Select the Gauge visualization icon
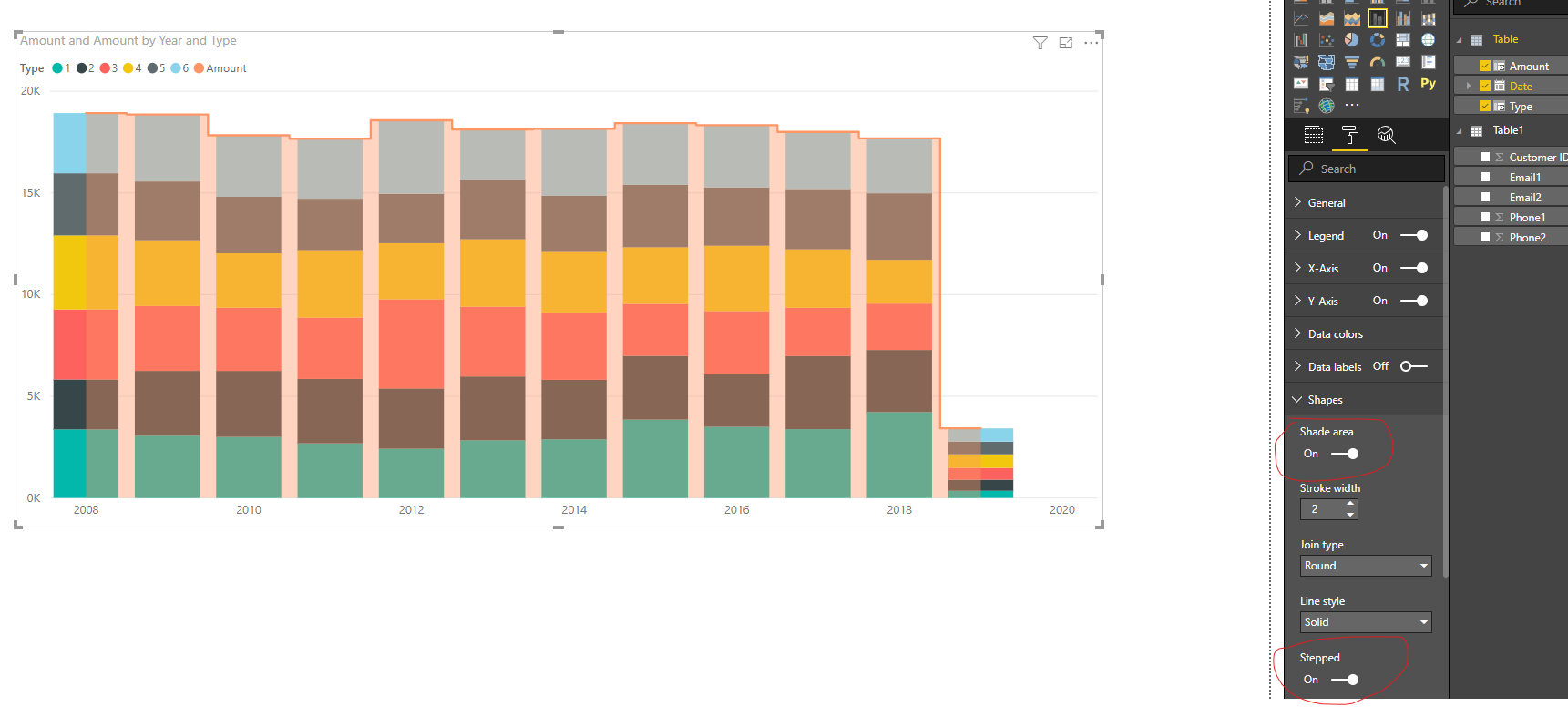Screen dimensions: 1568x707 point(1378,62)
